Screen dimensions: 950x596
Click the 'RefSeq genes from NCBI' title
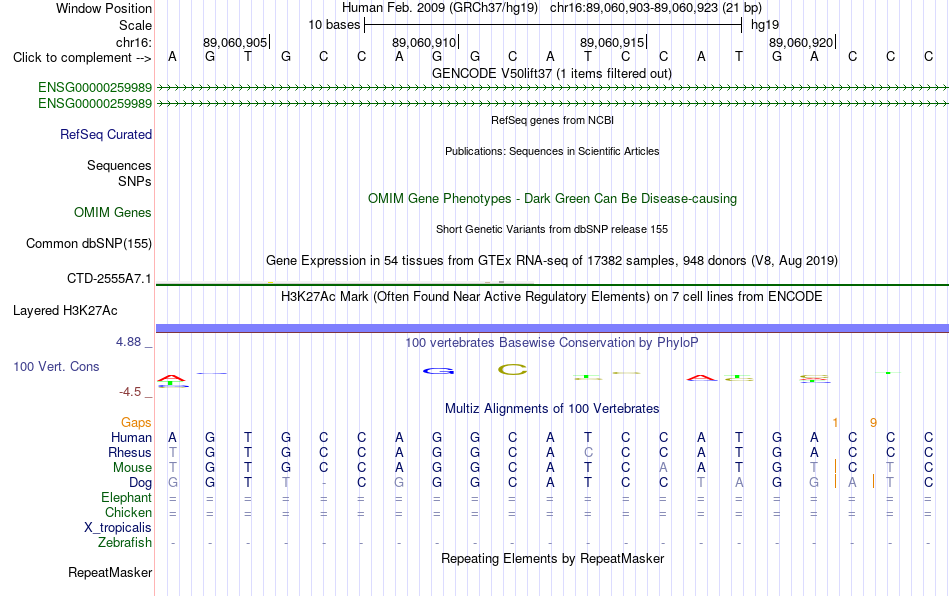(552, 120)
